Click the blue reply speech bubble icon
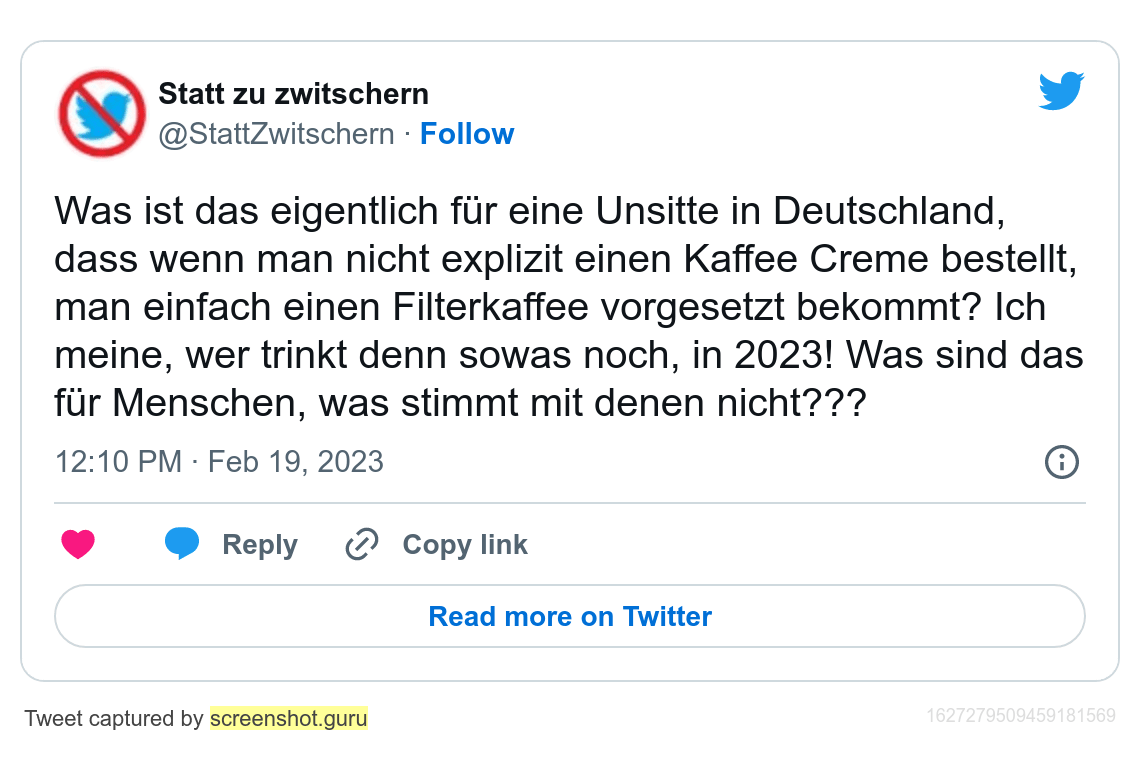The image size is (1140, 774). [182, 544]
